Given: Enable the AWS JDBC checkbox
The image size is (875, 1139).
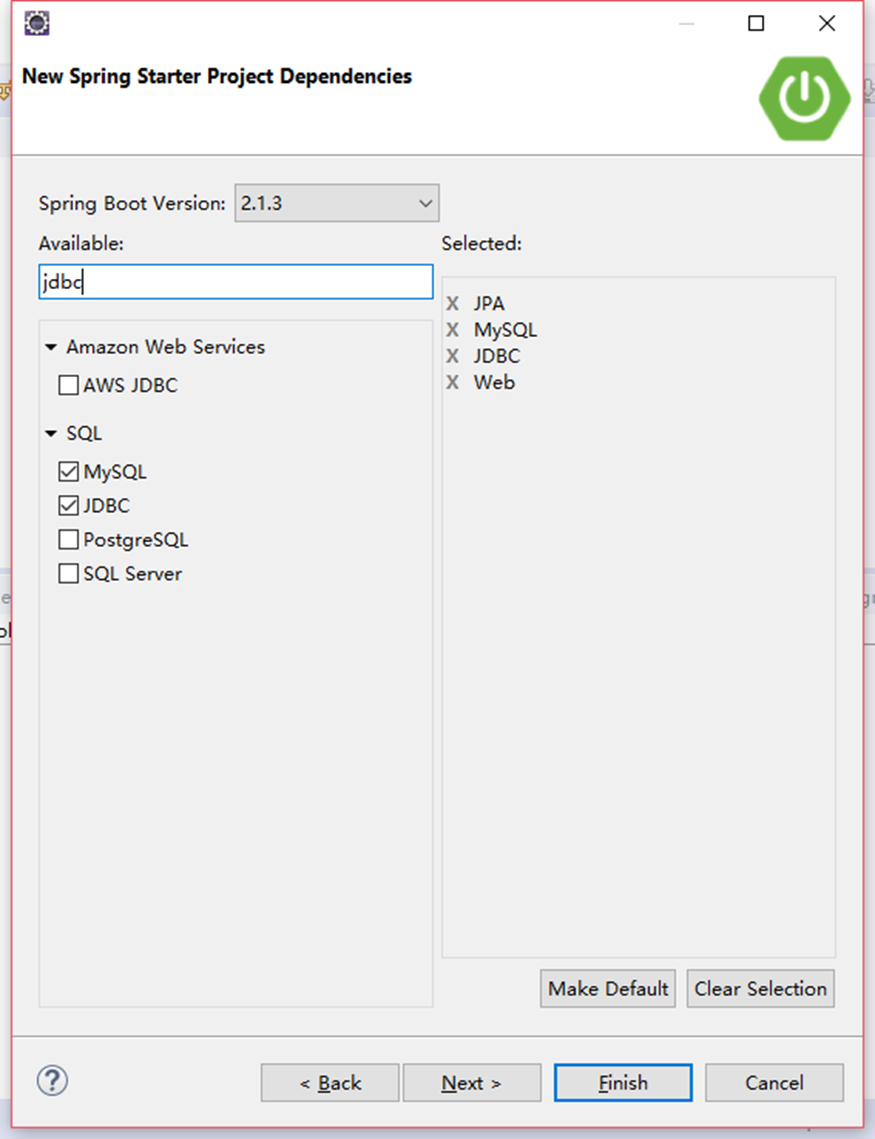Looking at the screenshot, I should [68, 385].
